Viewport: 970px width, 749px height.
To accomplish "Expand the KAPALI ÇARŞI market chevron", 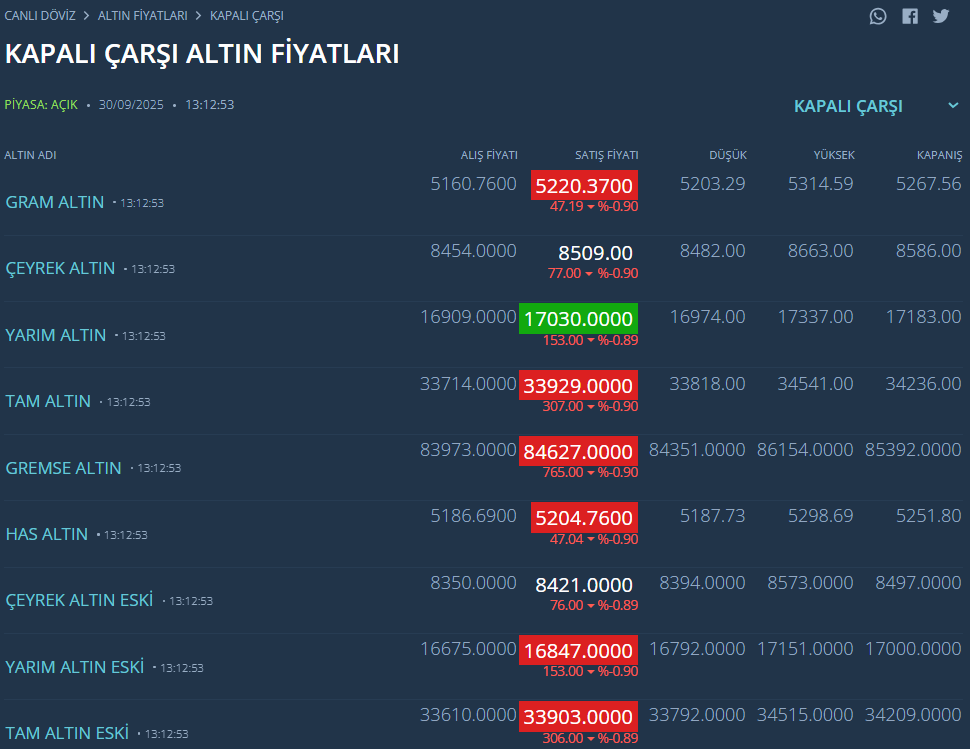I will pyautogui.click(x=953, y=105).
